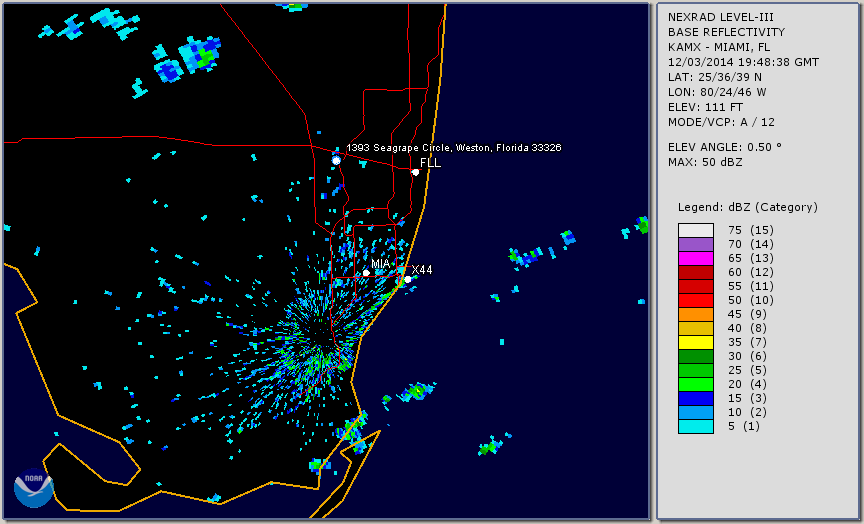Click the ELEV ANGLE: 0.50 text
Screen dimensions: 864x524
click(x=725, y=147)
